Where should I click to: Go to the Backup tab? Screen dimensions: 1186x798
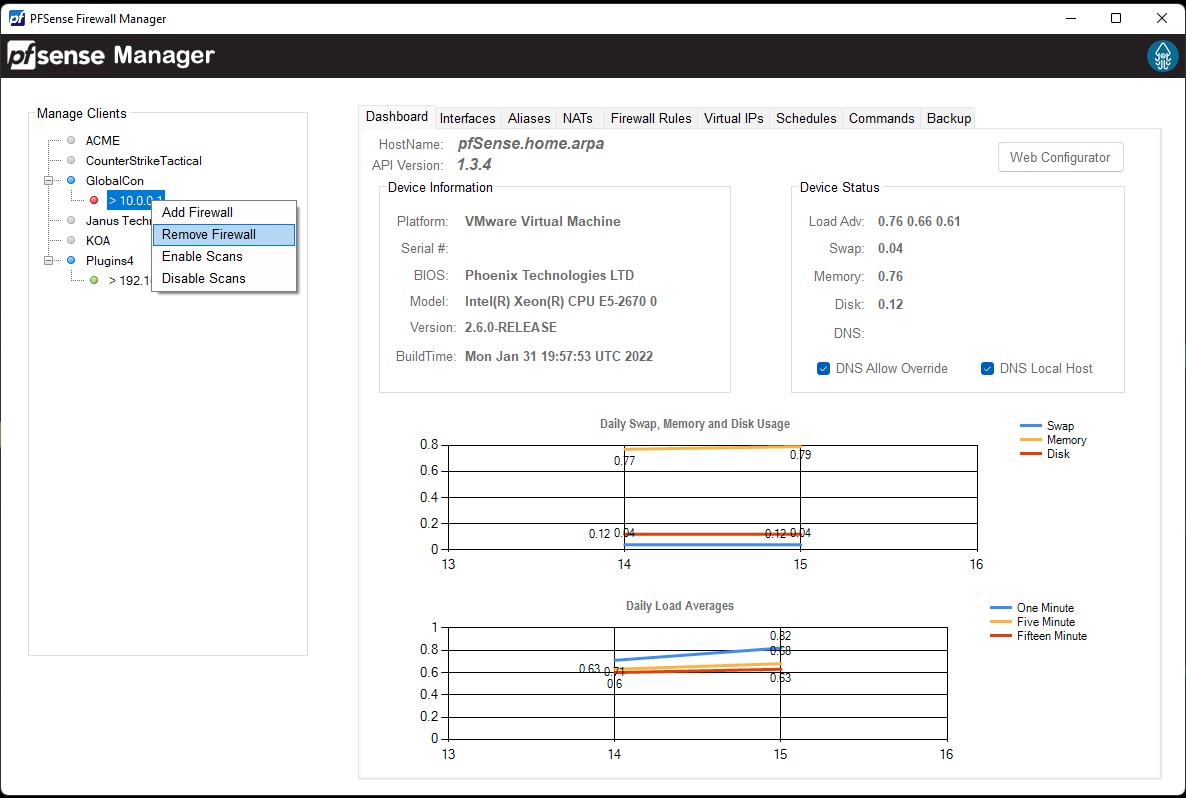point(948,118)
